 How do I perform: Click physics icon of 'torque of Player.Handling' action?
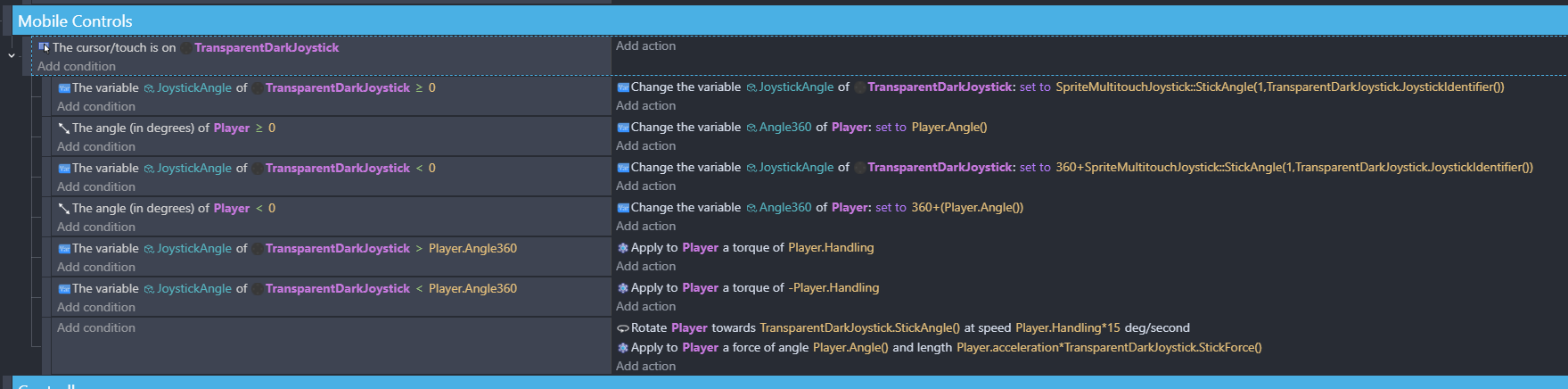point(623,248)
